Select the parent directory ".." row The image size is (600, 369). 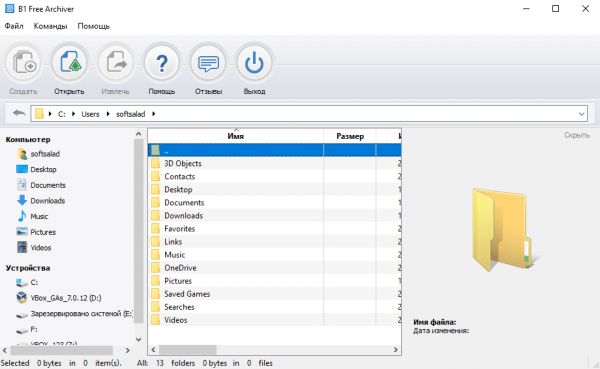pos(274,150)
